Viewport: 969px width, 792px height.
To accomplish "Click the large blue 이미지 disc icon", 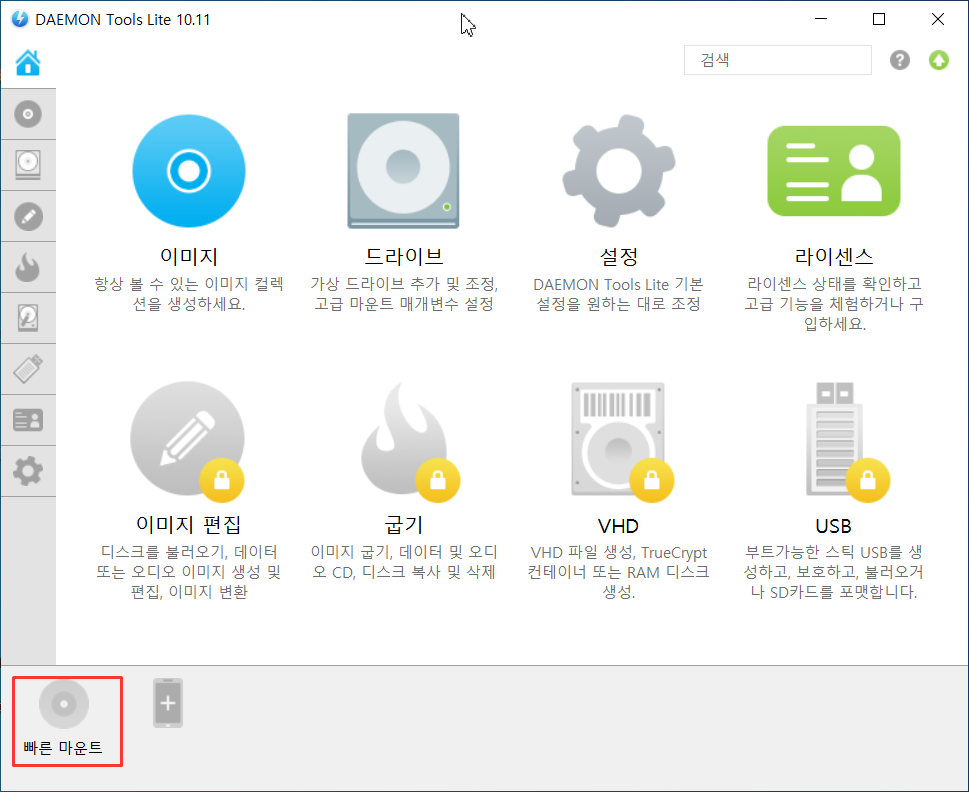I will (x=188, y=171).
